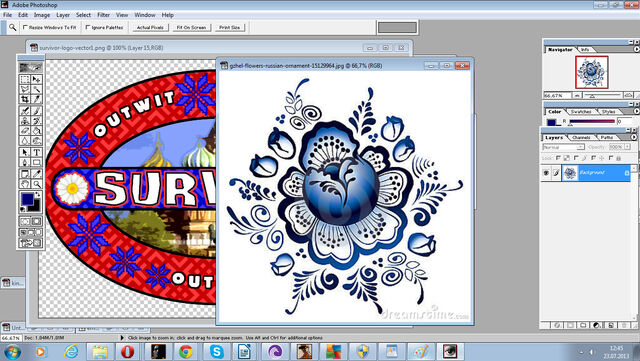Open the blend mode Normal dropdown

(x=564, y=147)
